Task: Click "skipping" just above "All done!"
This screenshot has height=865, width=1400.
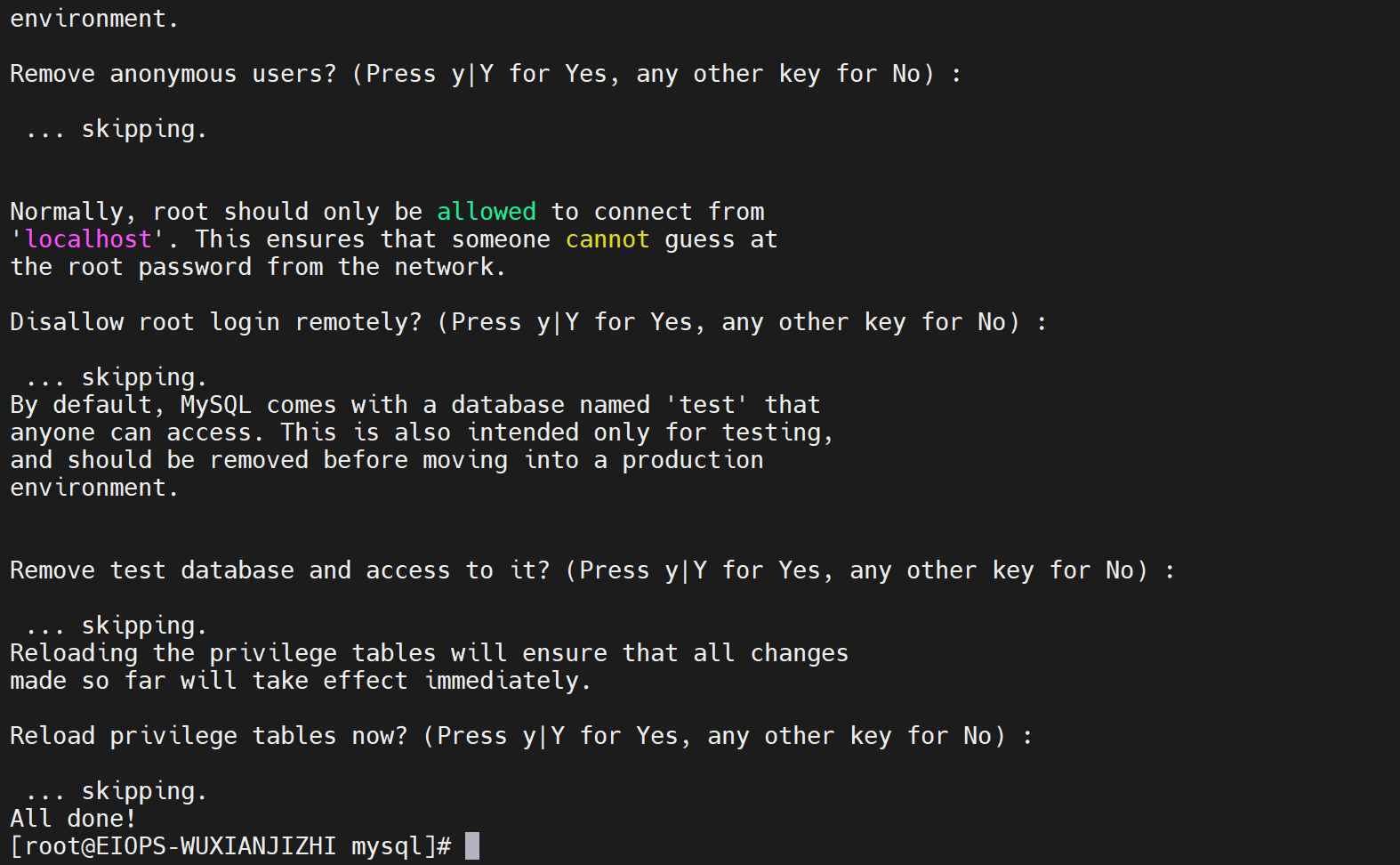Action: click(x=138, y=792)
